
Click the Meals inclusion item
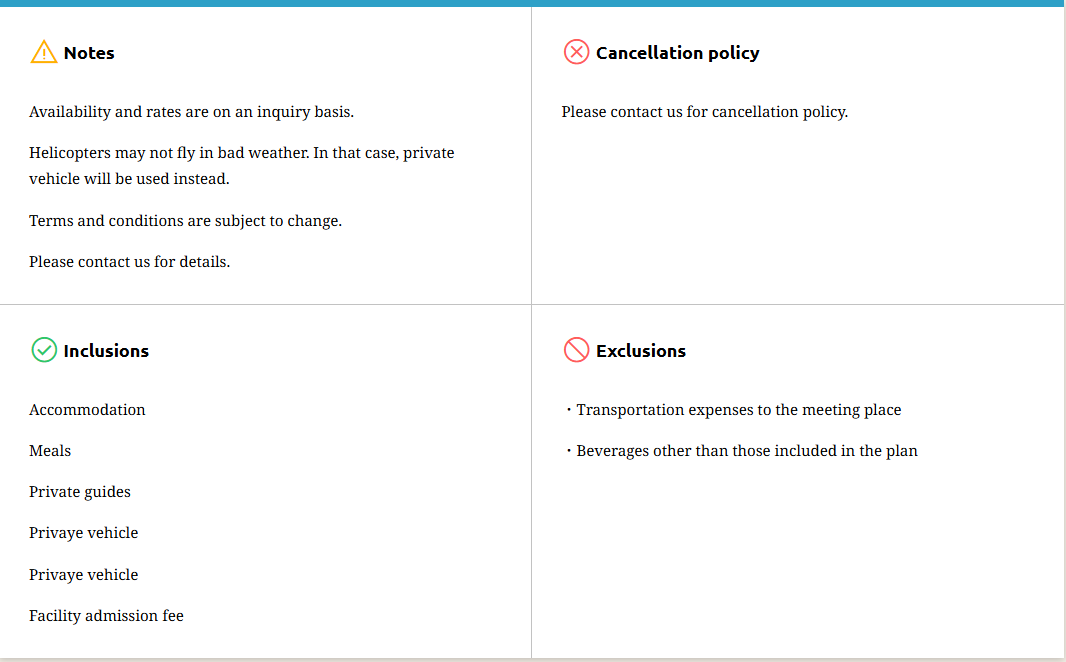pyautogui.click(x=50, y=451)
